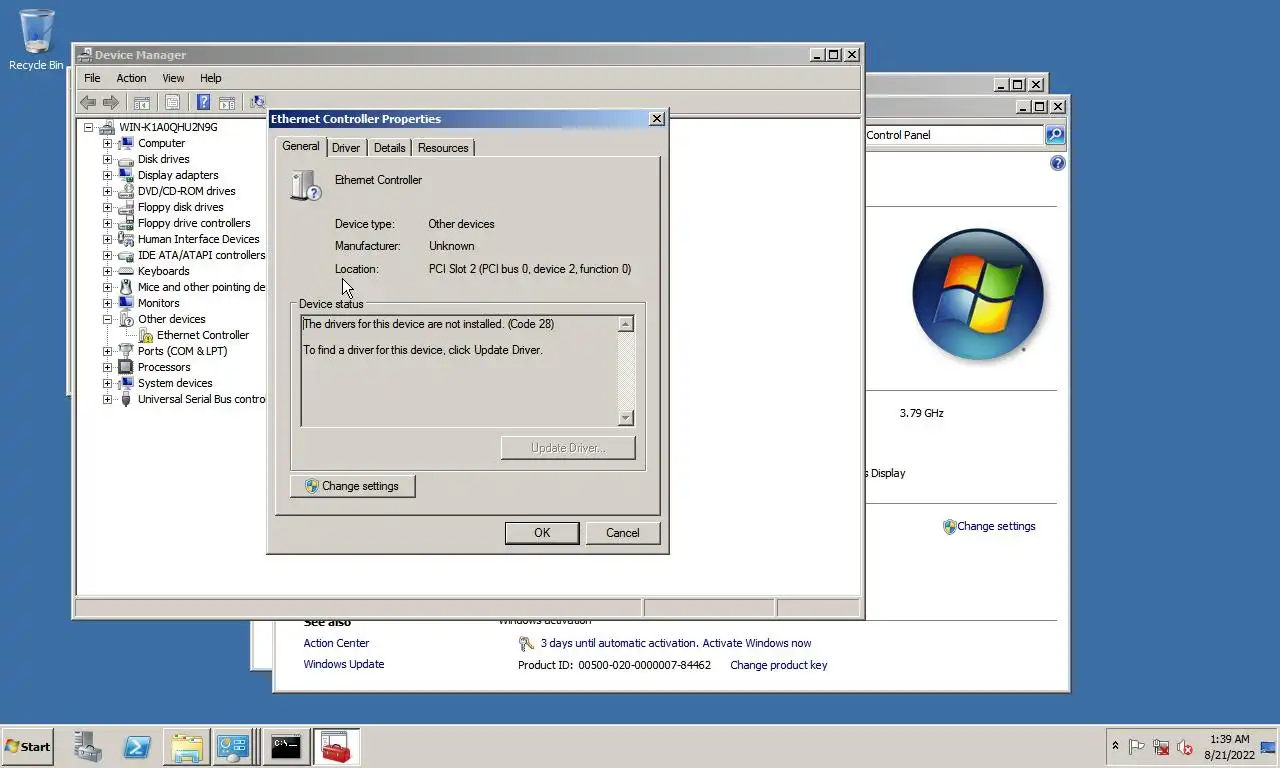Click Change settings link in System window
Image resolution: width=1280 pixels, height=768 pixels.
[x=996, y=526]
